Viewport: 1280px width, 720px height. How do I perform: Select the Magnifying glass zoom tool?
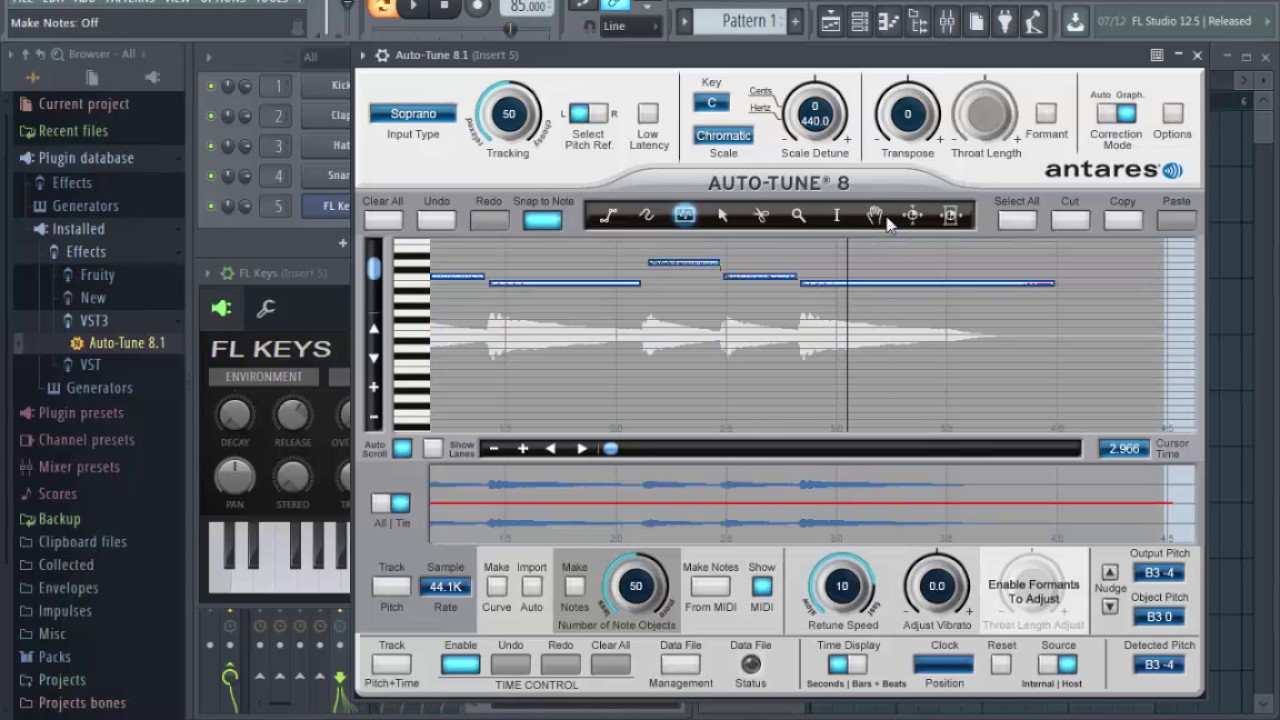pos(798,215)
